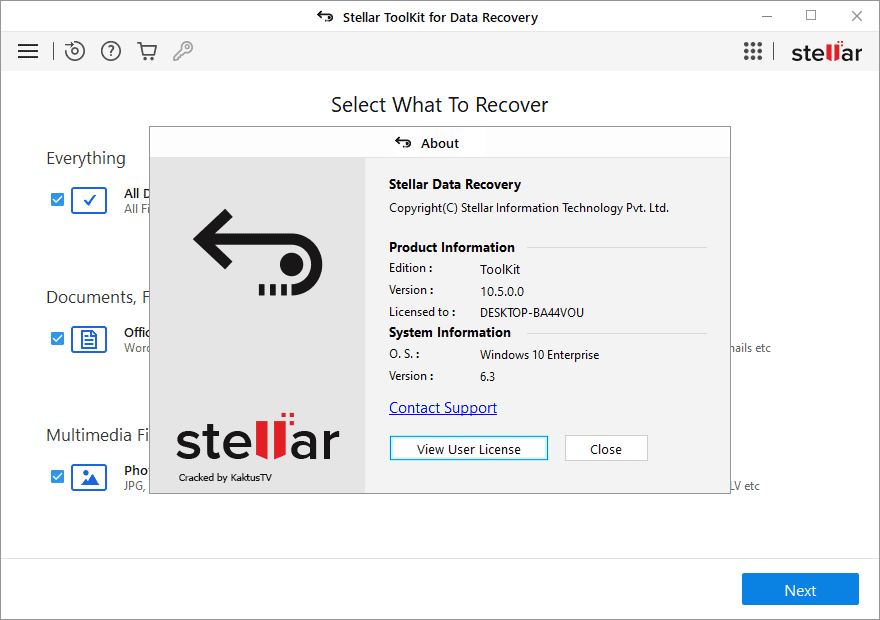Click the Stellar logo in the toolbar
Viewport: 880px width, 620px height.
(826, 52)
